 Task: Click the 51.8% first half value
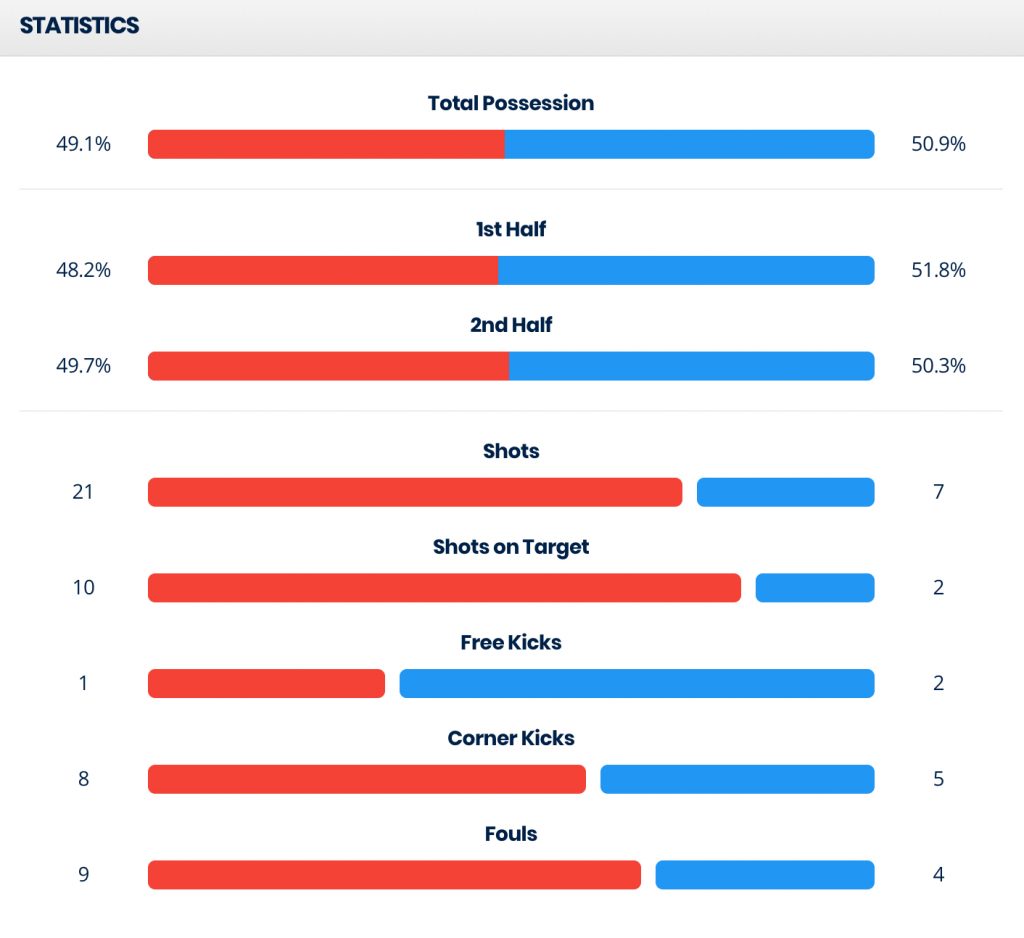pos(938,270)
